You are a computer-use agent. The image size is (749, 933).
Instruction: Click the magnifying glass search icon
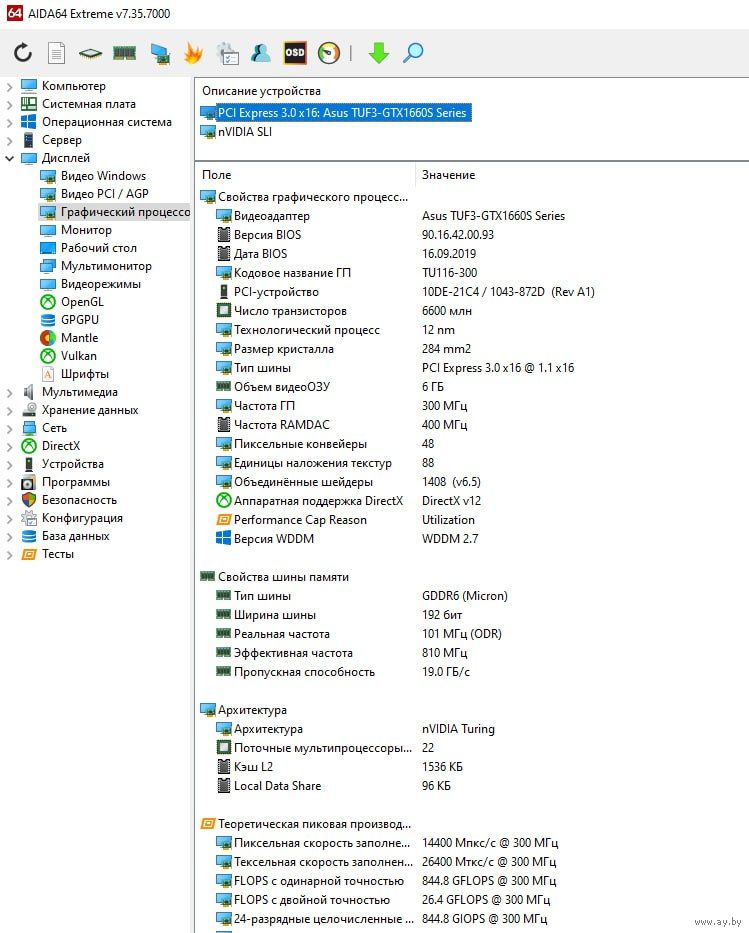point(413,53)
